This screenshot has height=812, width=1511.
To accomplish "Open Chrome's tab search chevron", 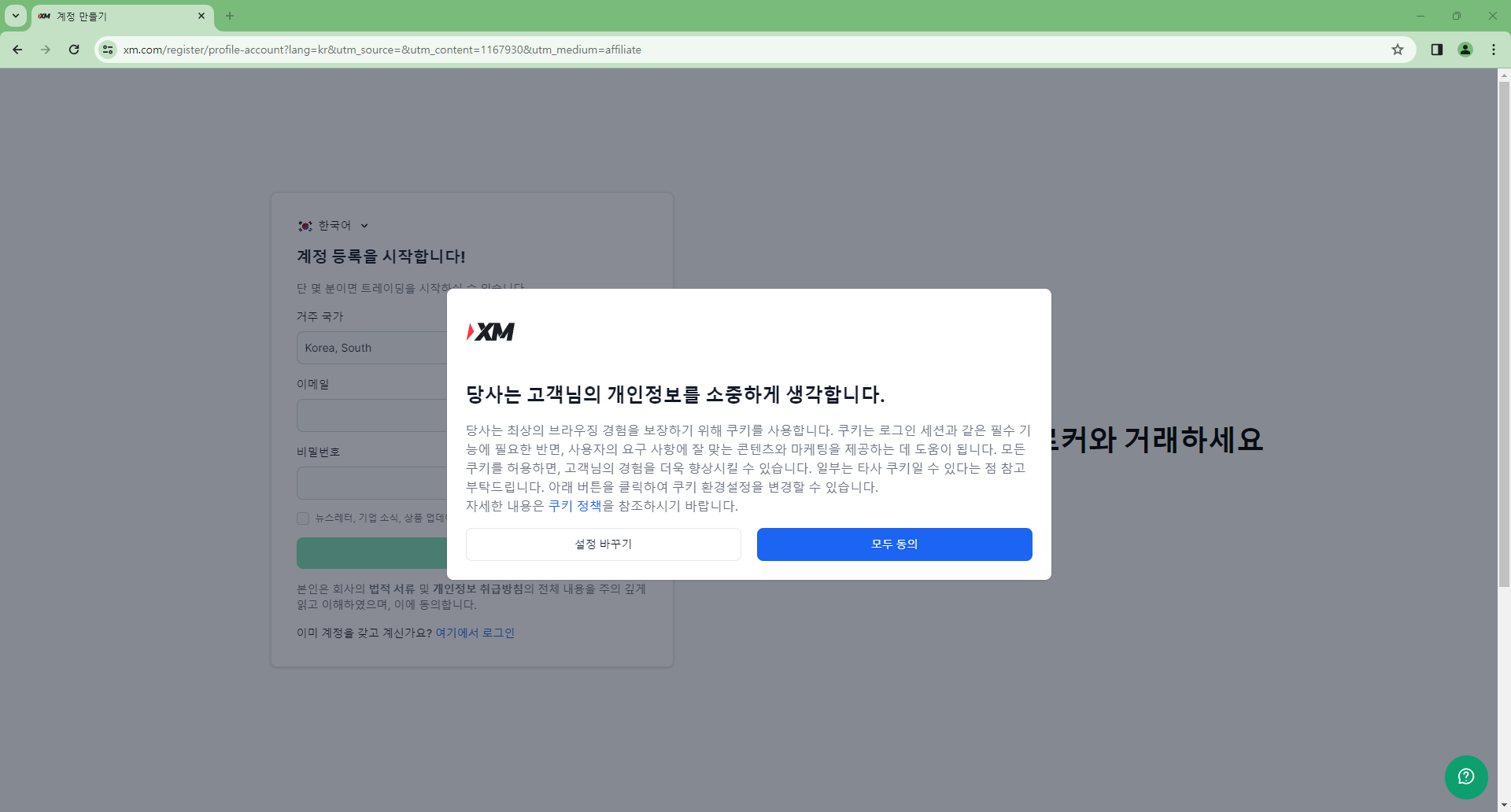I will click(x=14, y=16).
